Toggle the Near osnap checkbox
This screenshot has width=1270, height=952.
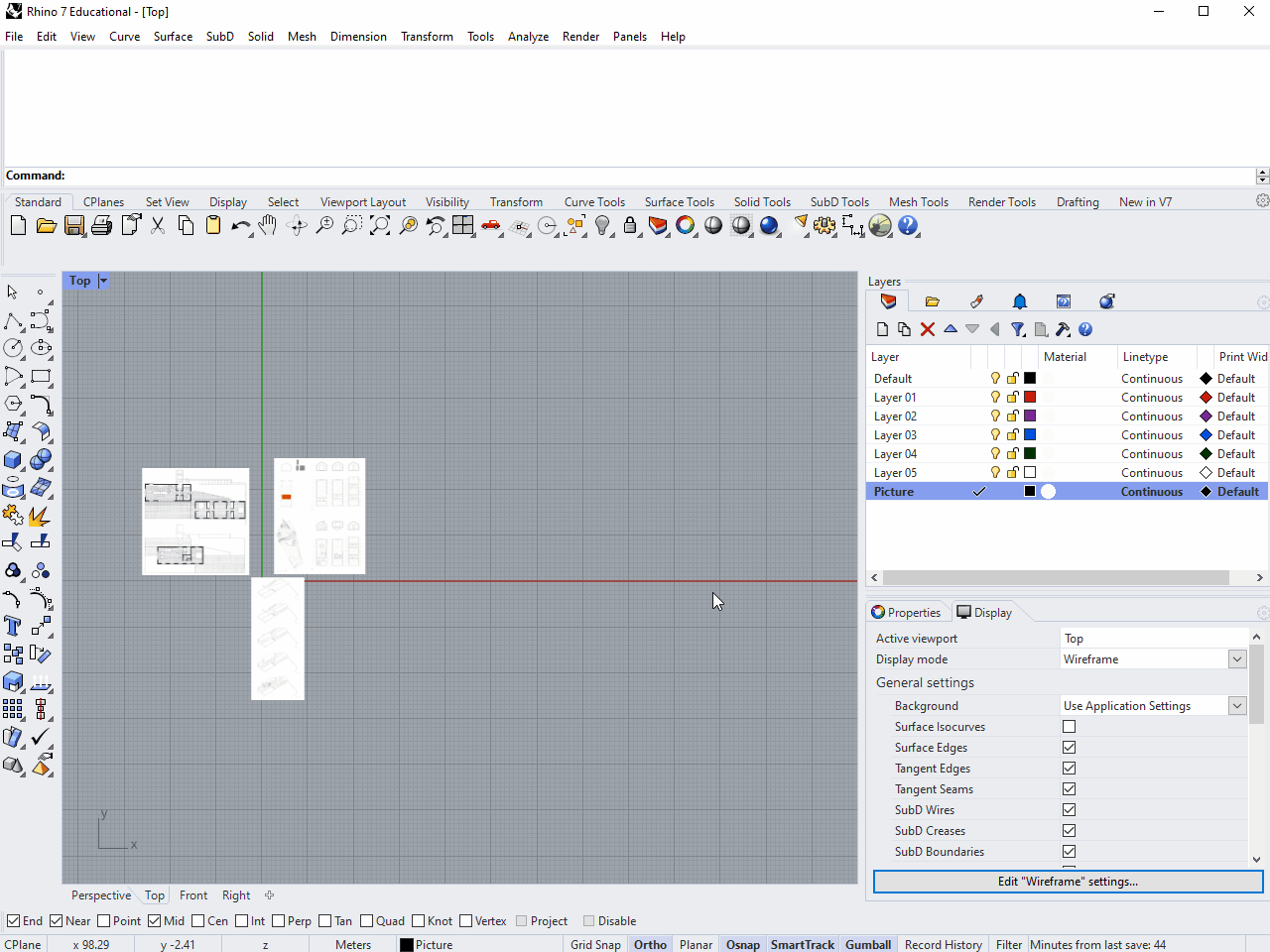(57, 921)
